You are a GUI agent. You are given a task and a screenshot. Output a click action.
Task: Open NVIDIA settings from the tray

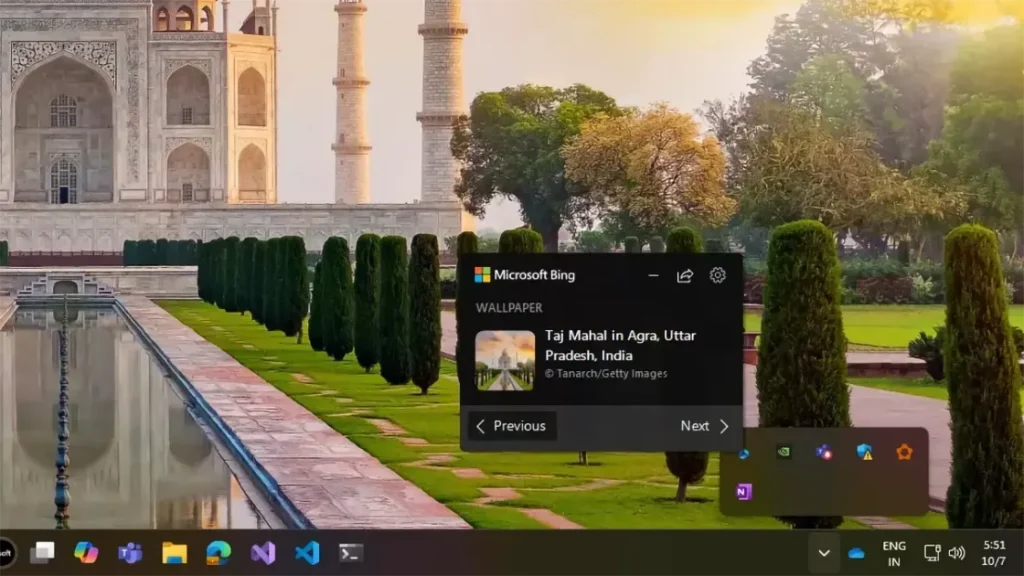(783, 452)
